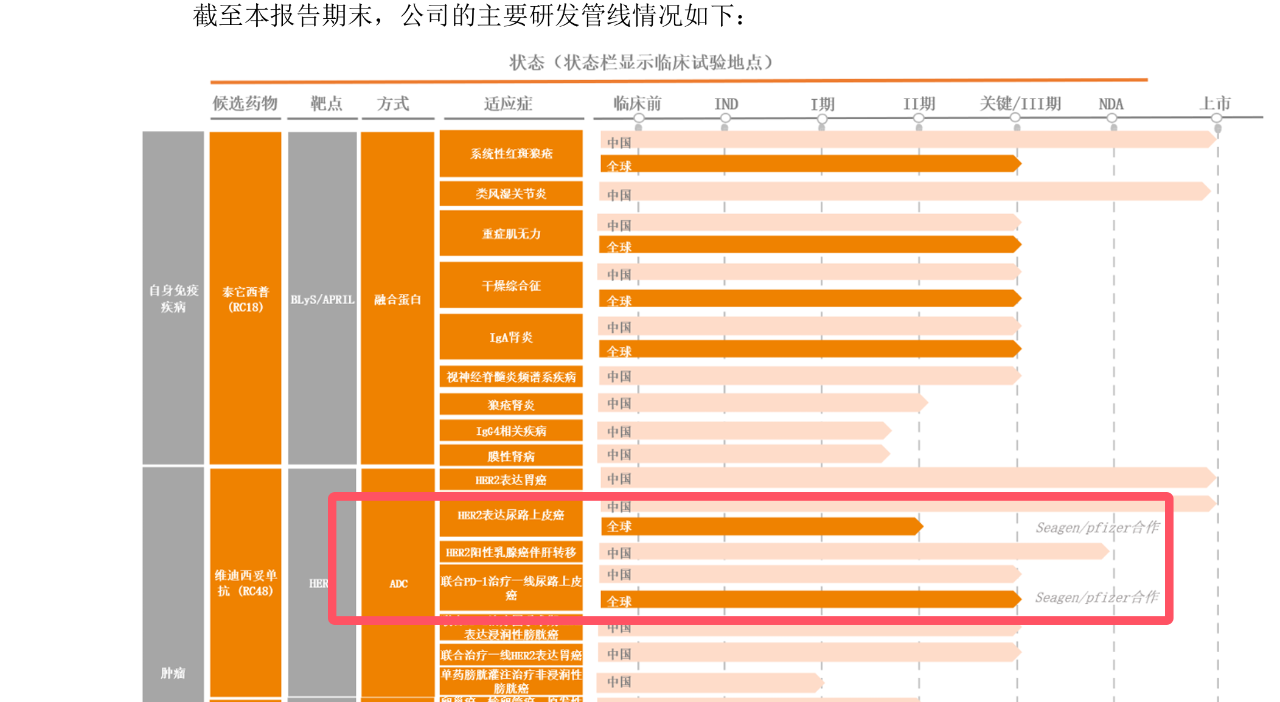Image resolution: width=1280 pixels, height=702 pixels.
Task: Select the 类风湿关节炎 indication box
Action: coord(511,194)
